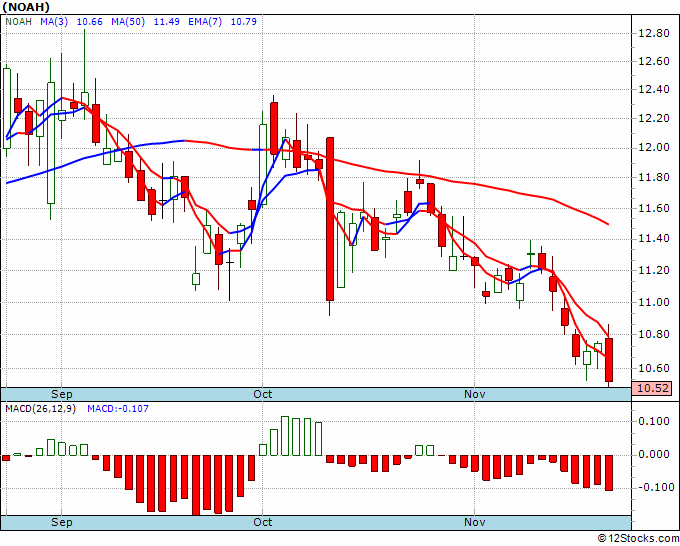Select the MA(3) legend label
Viewport: 680px width, 546px height.
click(54, 22)
